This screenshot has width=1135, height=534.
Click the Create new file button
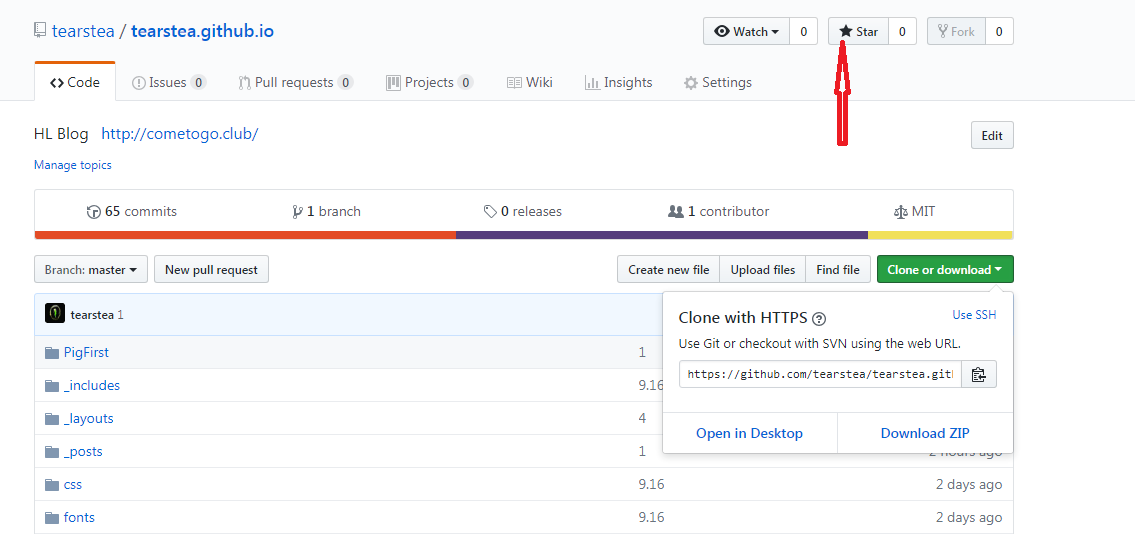[669, 269]
